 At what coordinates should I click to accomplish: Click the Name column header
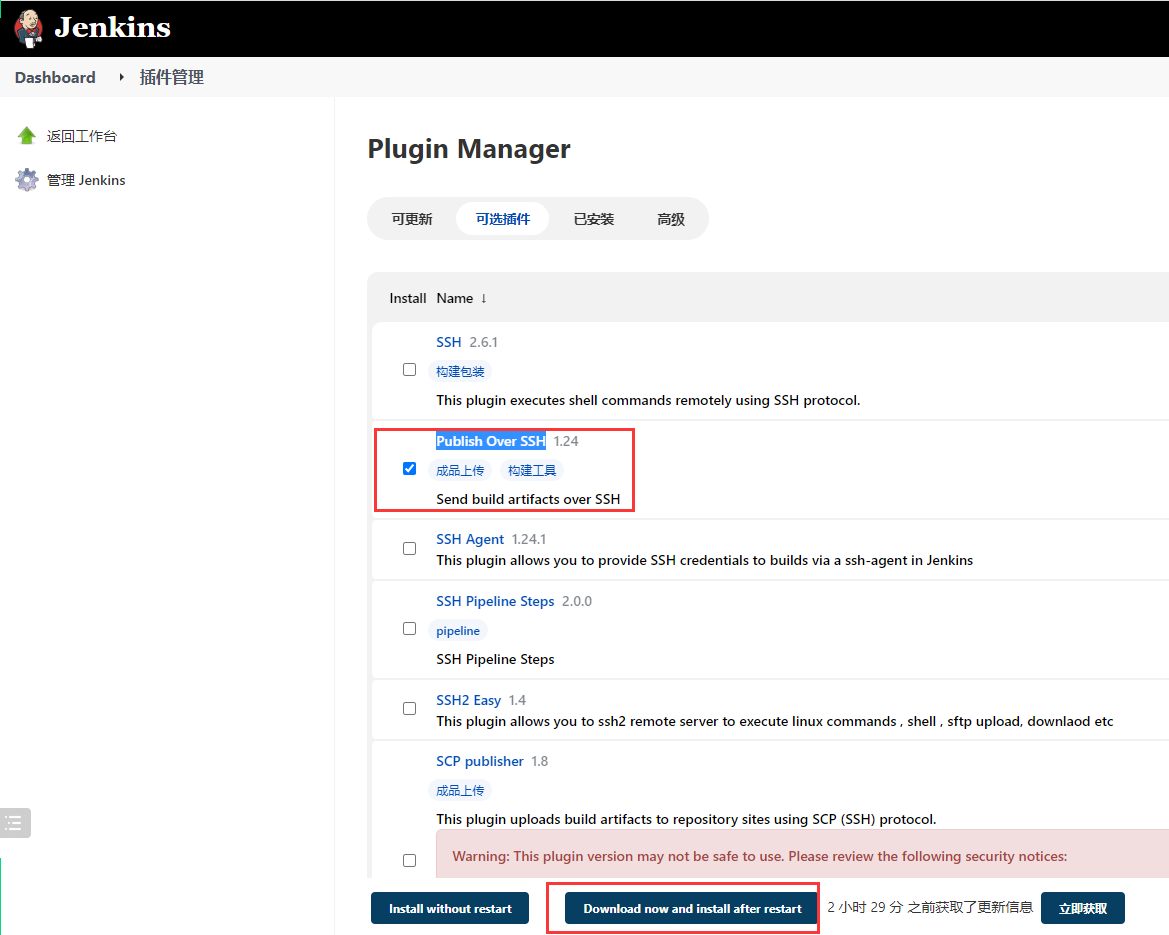coord(455,298)
